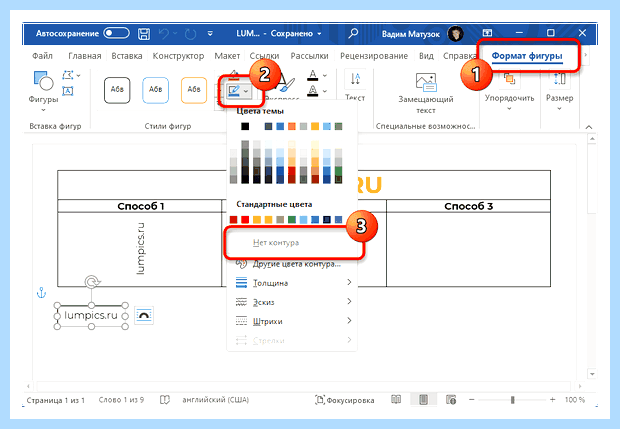Switch to Print Layout view icon
This screenshot has width=620, height=429.
point(423,400)
